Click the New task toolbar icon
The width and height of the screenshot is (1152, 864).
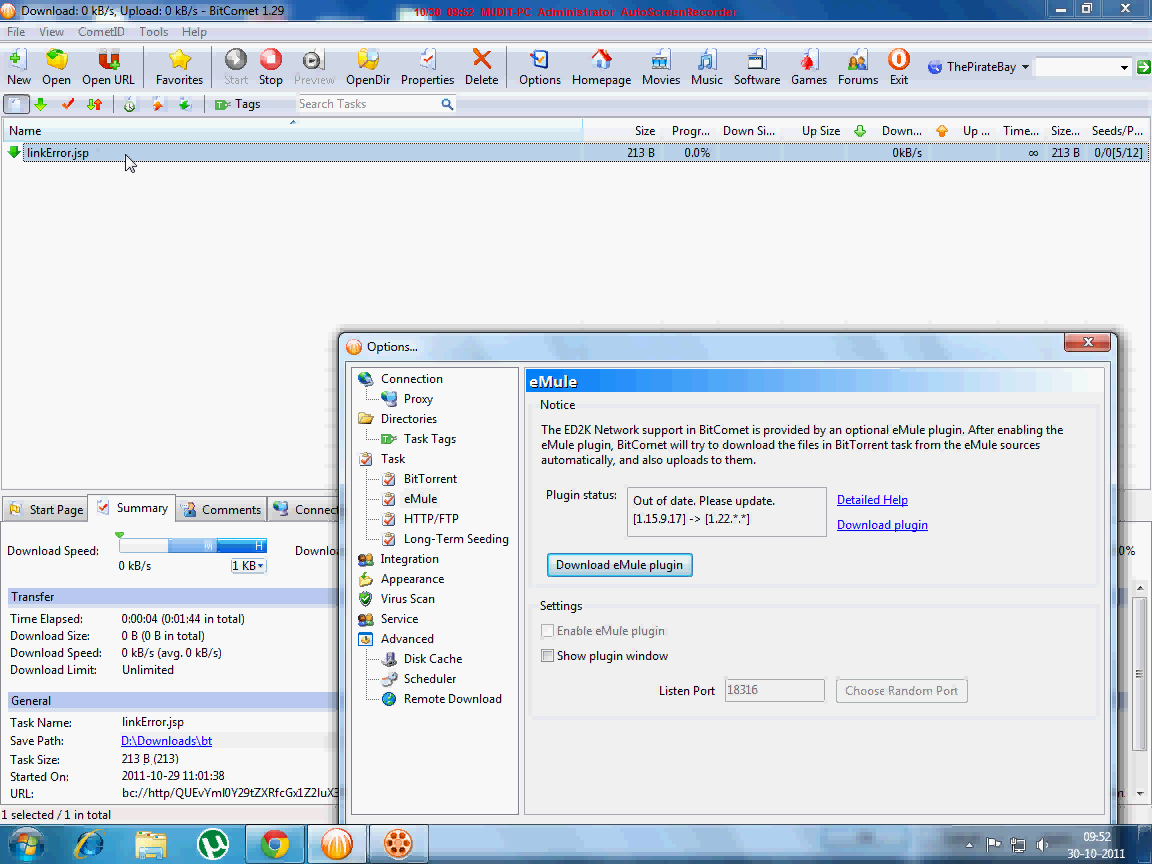point(18,66)
